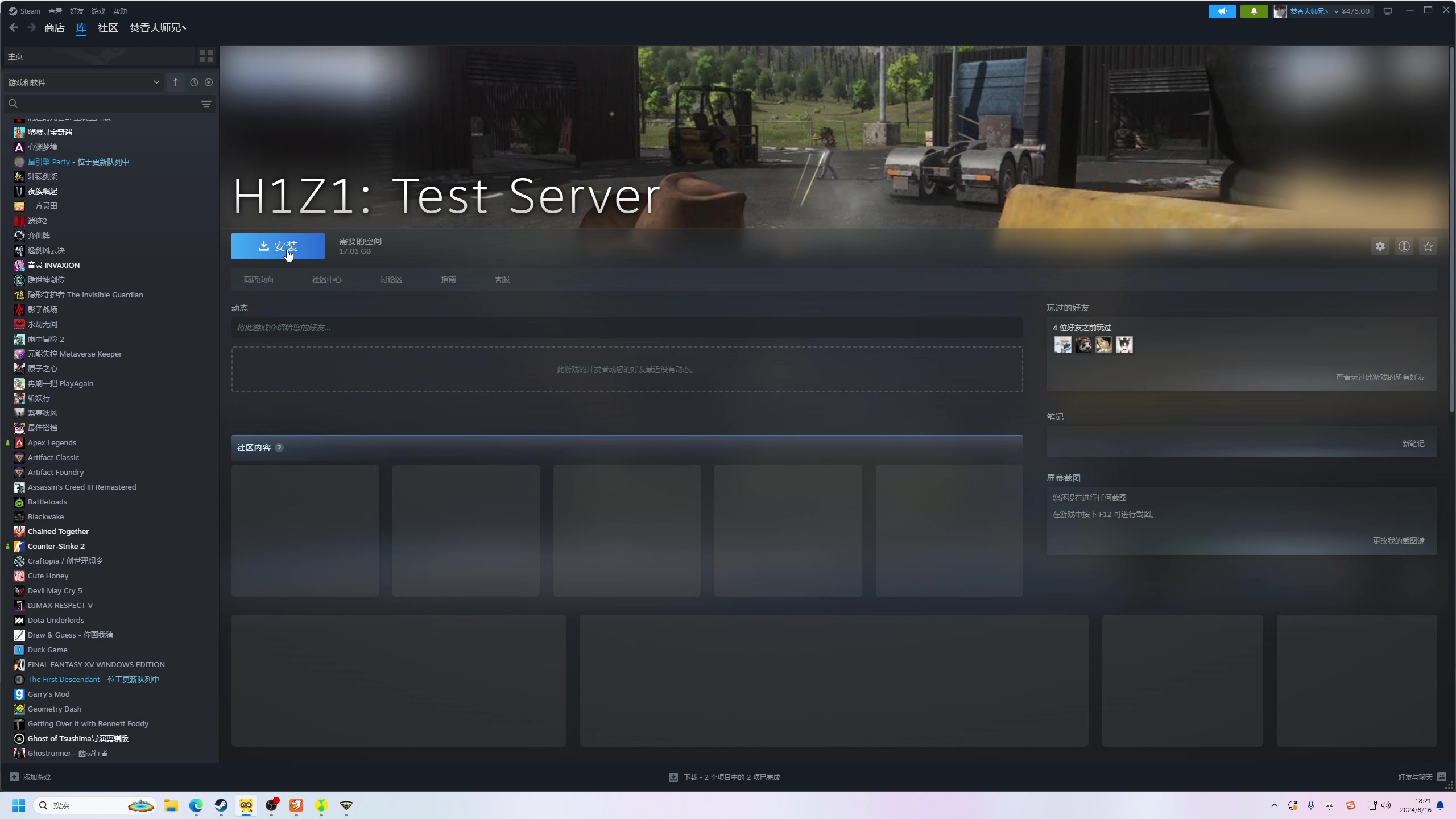Image resolution: width=1456 pixels, height=819 pixels.
Task: Click the sort direction up arrow
Action: click(176, 82)
